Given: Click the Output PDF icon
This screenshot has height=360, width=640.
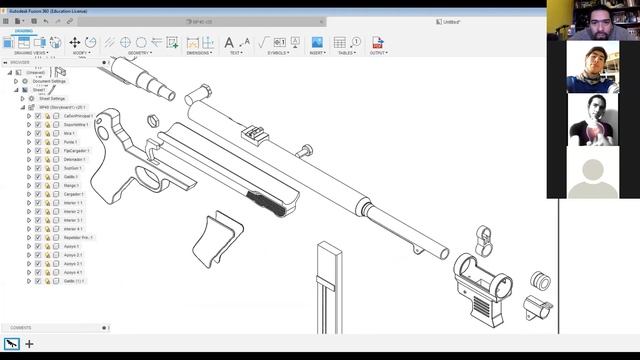Looking at the screenshot, I should 378,42.
